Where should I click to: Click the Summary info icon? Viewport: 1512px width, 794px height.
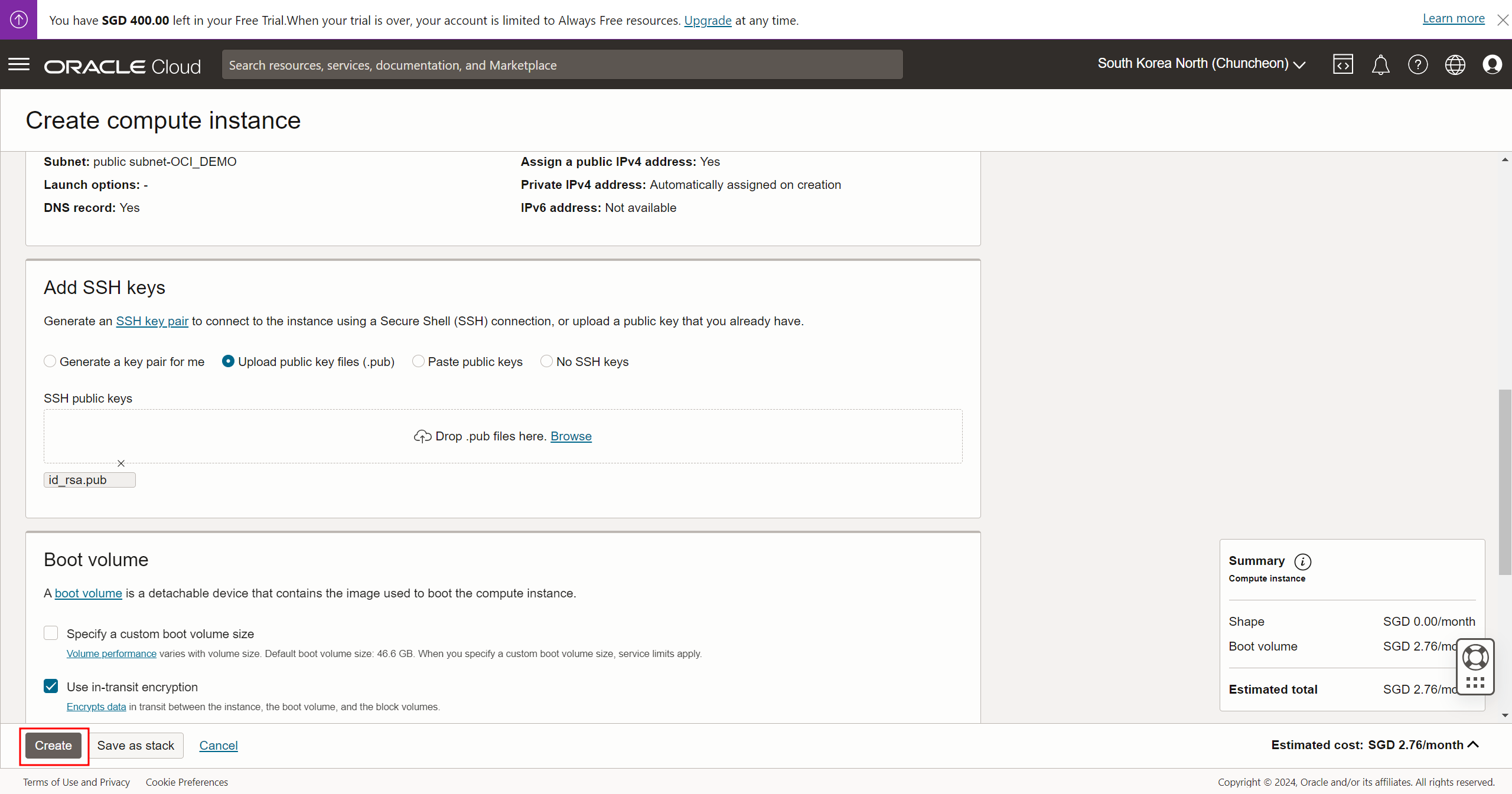click(1302, 561)
